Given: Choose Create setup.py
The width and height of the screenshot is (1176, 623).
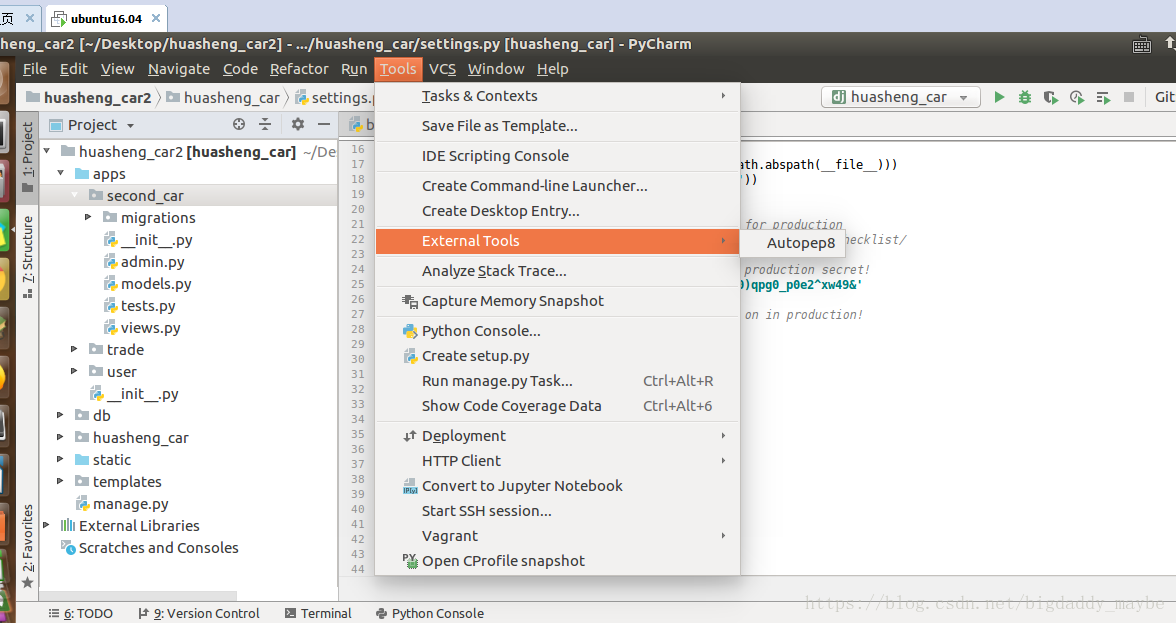Looking at the screenshot, I should point(557,355).
